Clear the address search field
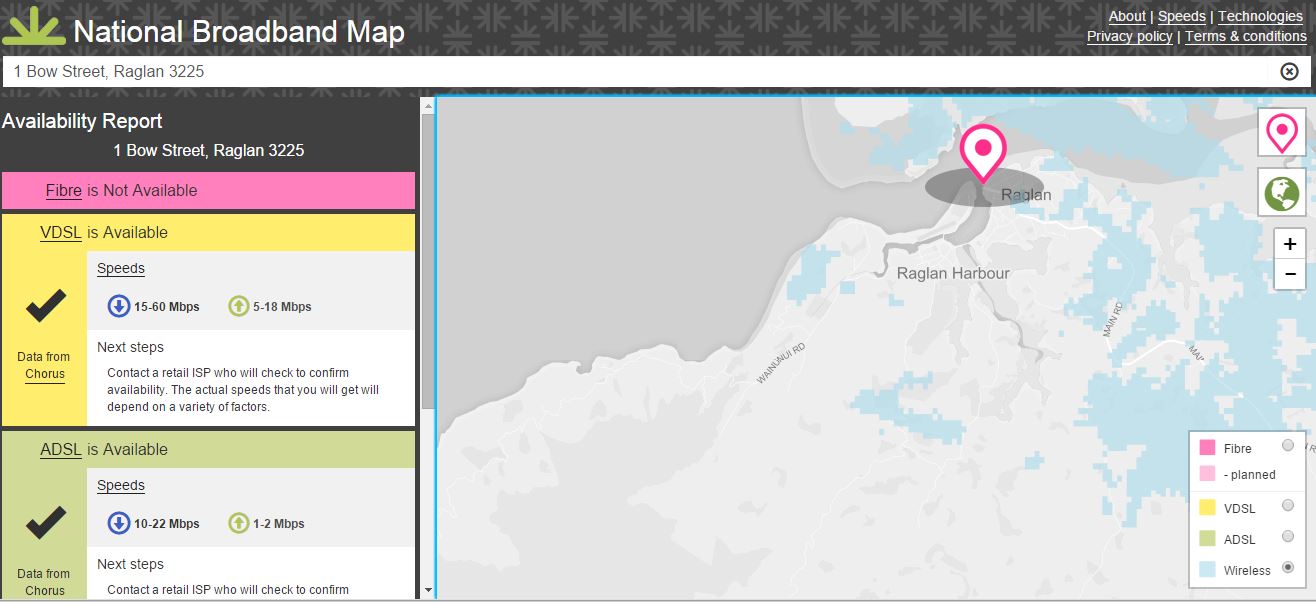This screenshot has height=602, width=1316. point(1289,71)
